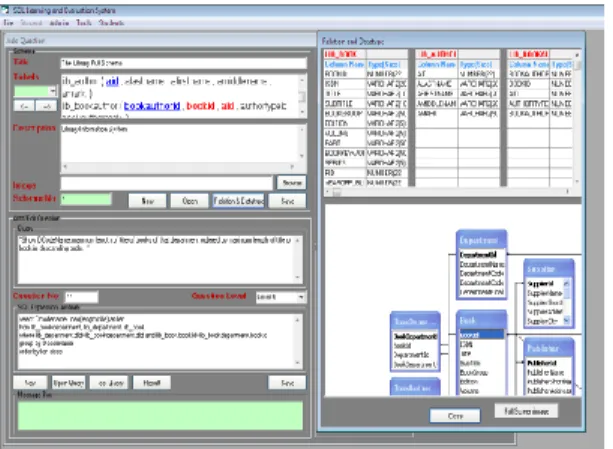Click the schema Title text field
Image resolution: width=613 pixels, height=449 pixels.
coord(183,63)
